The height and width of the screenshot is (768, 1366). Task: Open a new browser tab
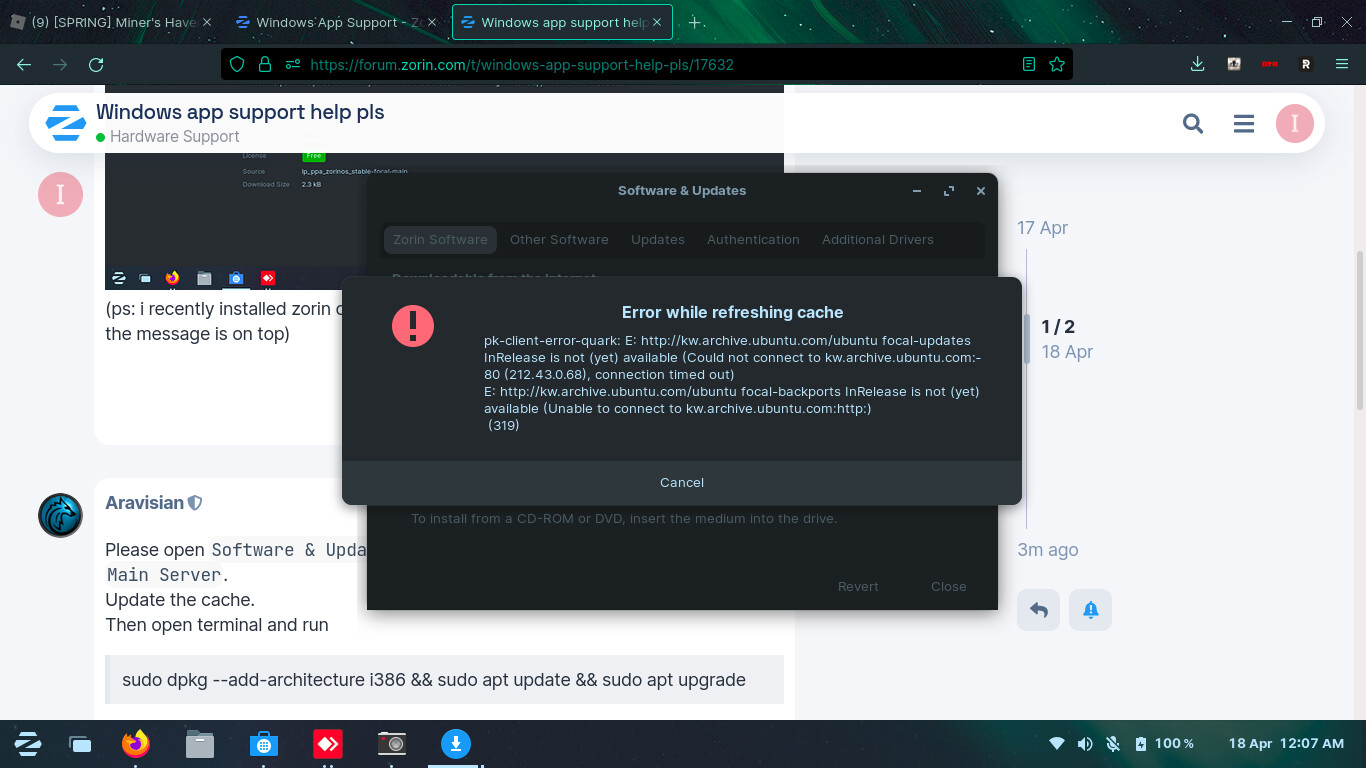pyautogui.click(x=695, y=22)
